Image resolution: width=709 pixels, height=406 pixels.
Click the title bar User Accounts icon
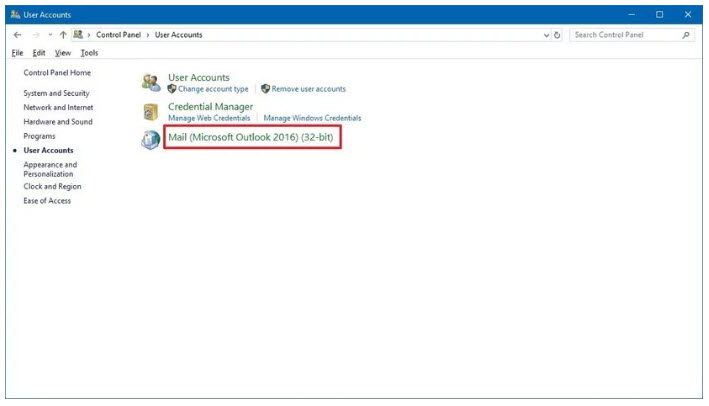pos(15,14)
